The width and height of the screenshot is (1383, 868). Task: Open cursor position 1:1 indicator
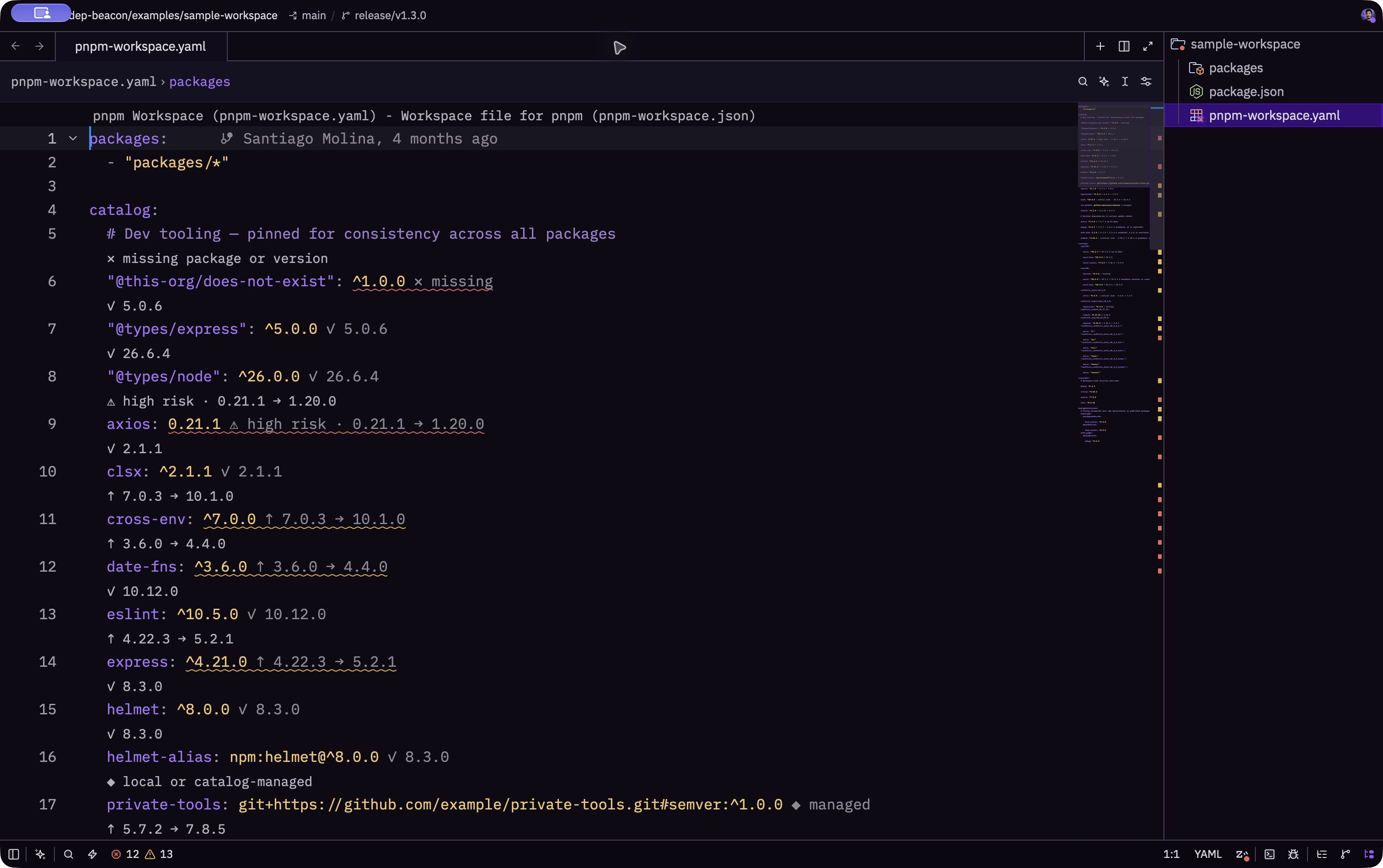(1171, 854)
